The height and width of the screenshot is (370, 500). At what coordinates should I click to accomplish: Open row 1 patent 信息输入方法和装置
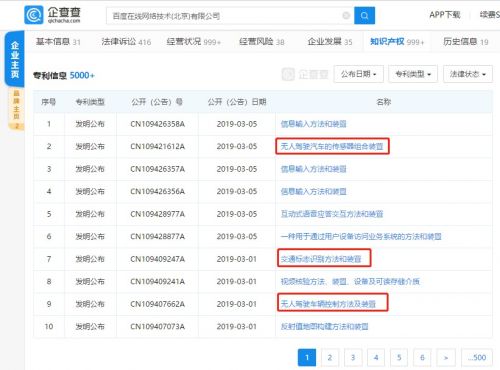pos(313,124)
